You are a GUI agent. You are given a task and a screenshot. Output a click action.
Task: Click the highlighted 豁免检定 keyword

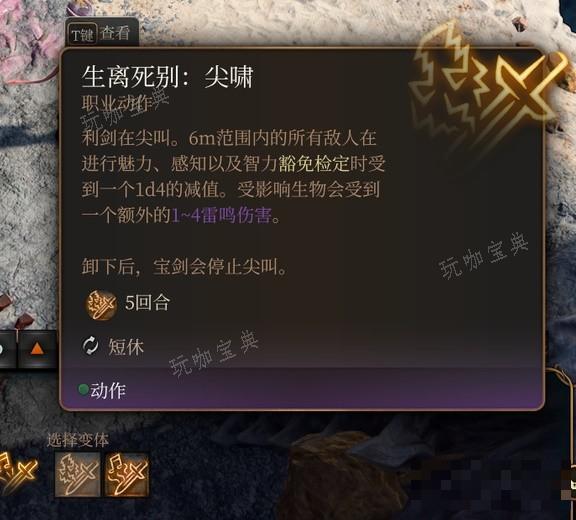tap(314, 164)
